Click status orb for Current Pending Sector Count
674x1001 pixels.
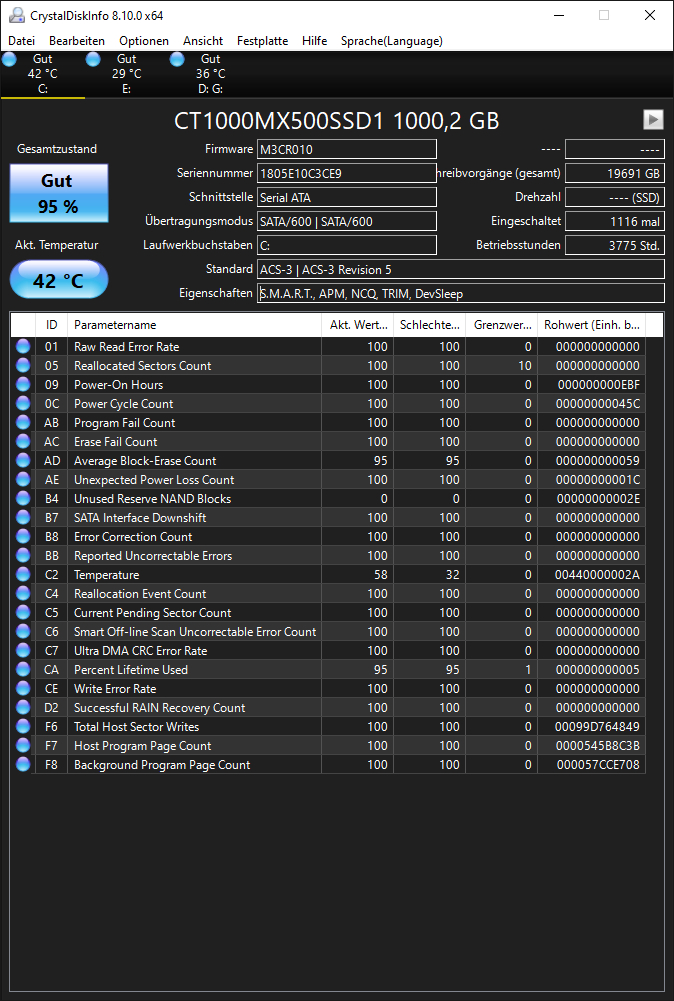(x=23, y=612)
